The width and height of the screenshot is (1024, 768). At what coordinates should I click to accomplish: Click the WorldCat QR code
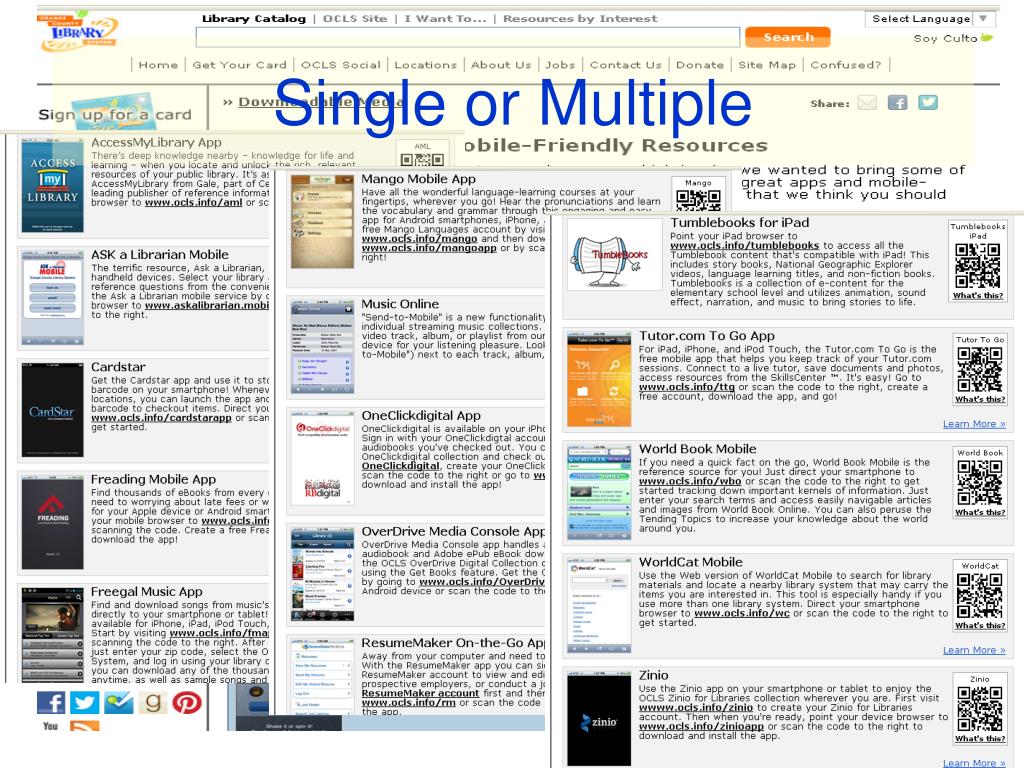(x=980, y=596)
